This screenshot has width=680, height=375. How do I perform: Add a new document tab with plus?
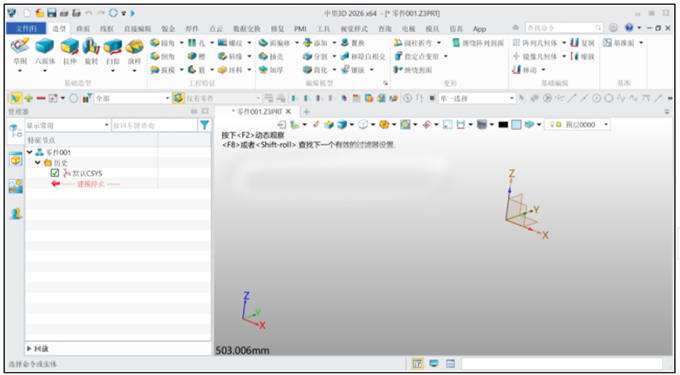(306, 112)
